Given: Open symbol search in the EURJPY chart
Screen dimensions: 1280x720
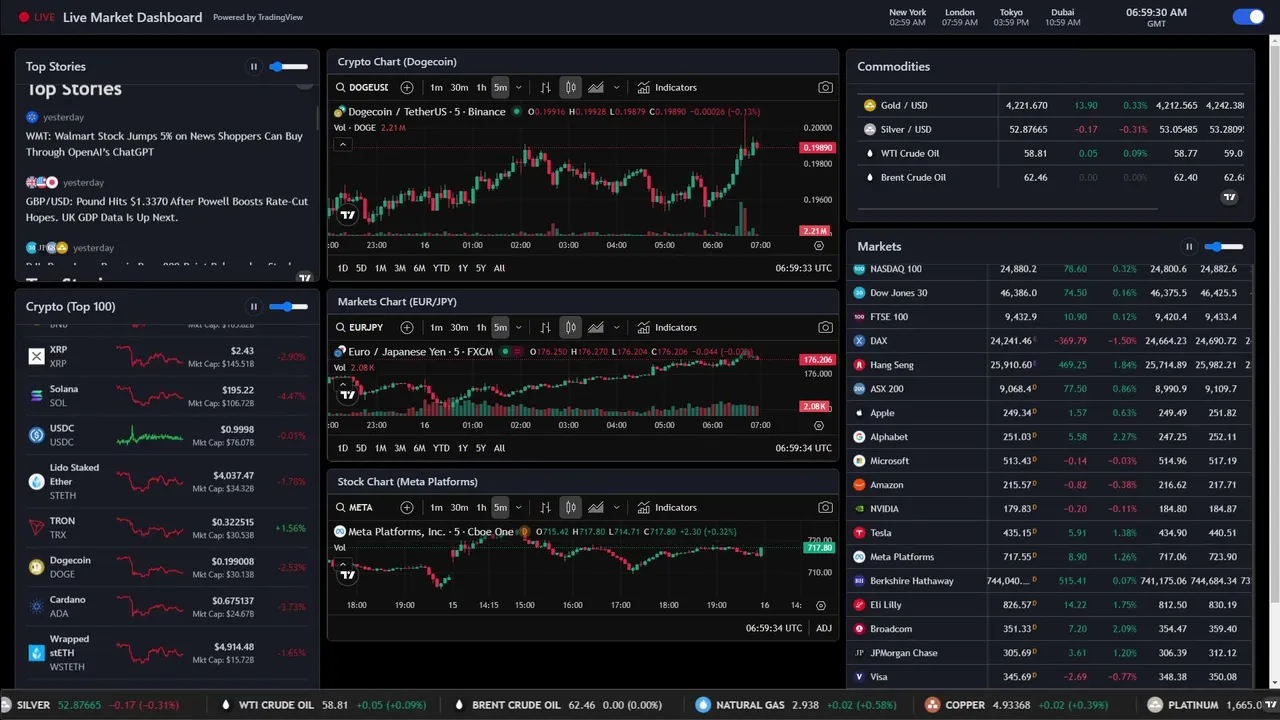Looking at the screenshot, I should [360, 328].
